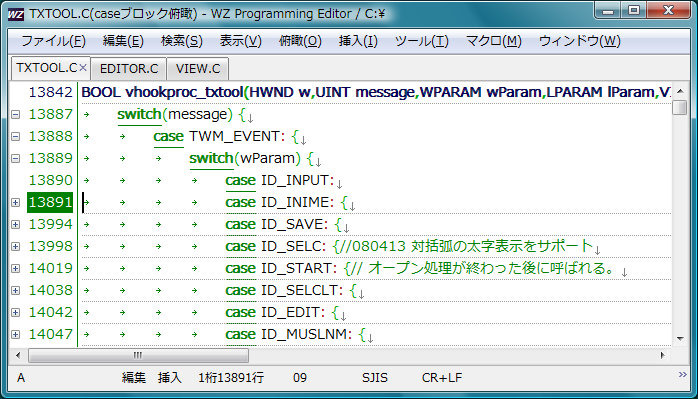Expand the ID_START case at line 14019
Viewport: 698px width, 399px height.
click(16, 268)
